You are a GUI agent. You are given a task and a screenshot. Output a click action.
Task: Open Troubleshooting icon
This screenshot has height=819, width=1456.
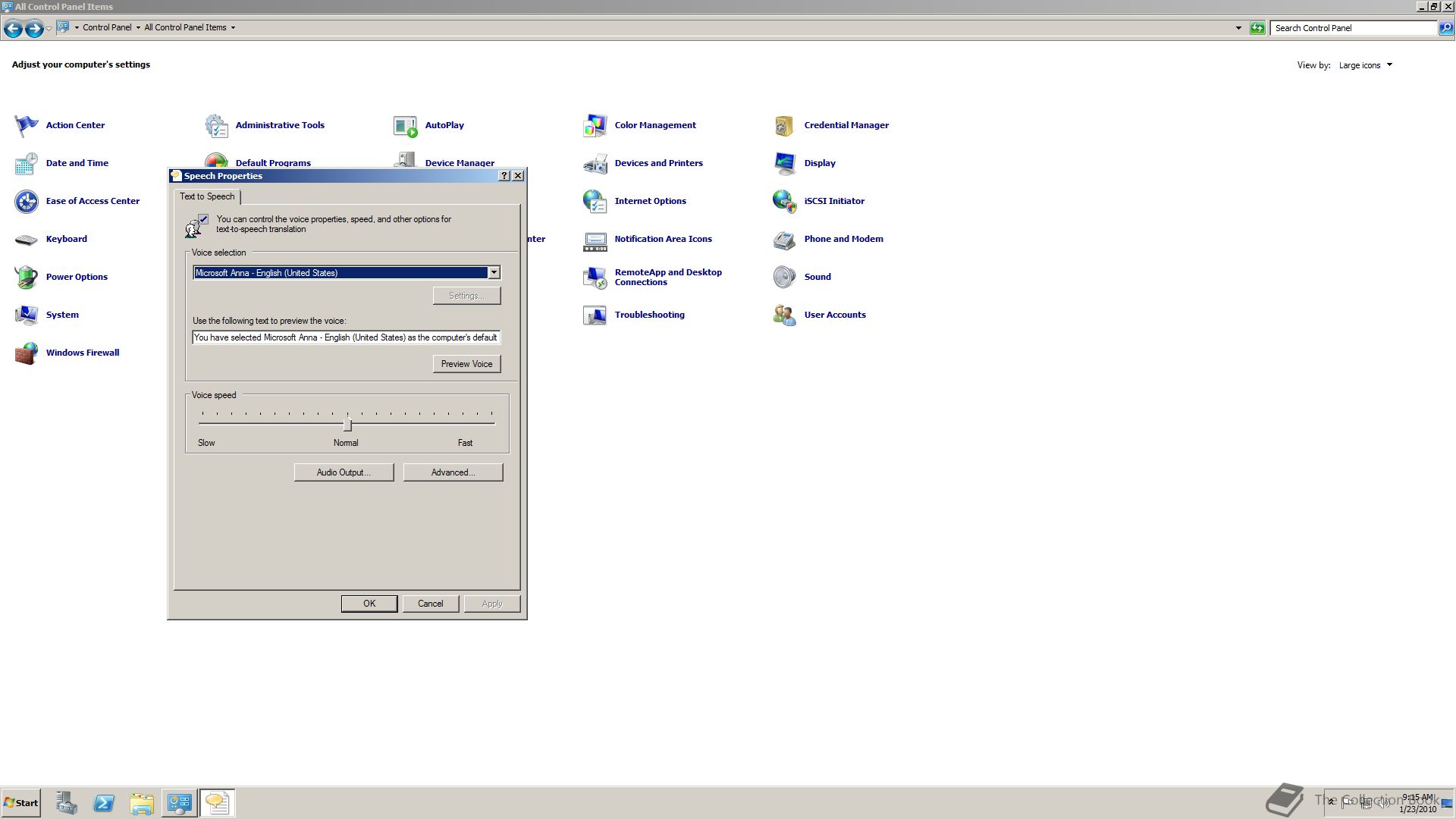[x=595, y=315]
